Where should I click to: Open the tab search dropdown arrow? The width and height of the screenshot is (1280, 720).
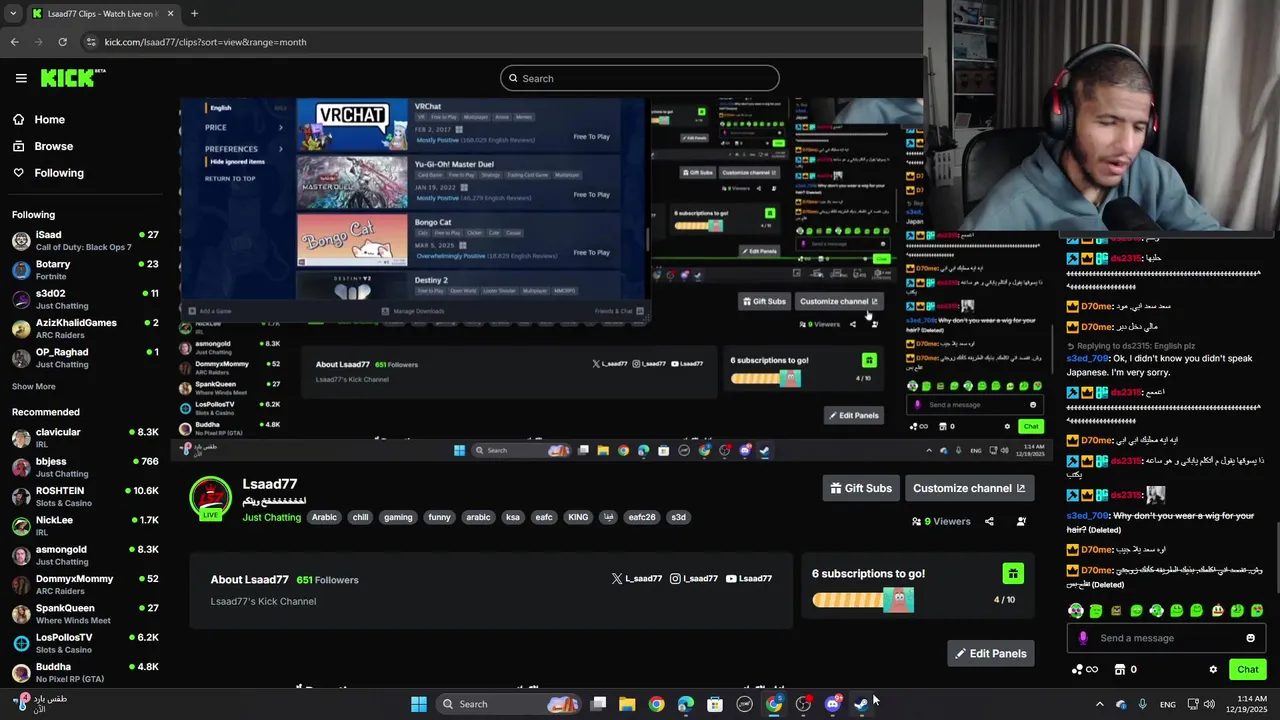click(x=13, y=14)
